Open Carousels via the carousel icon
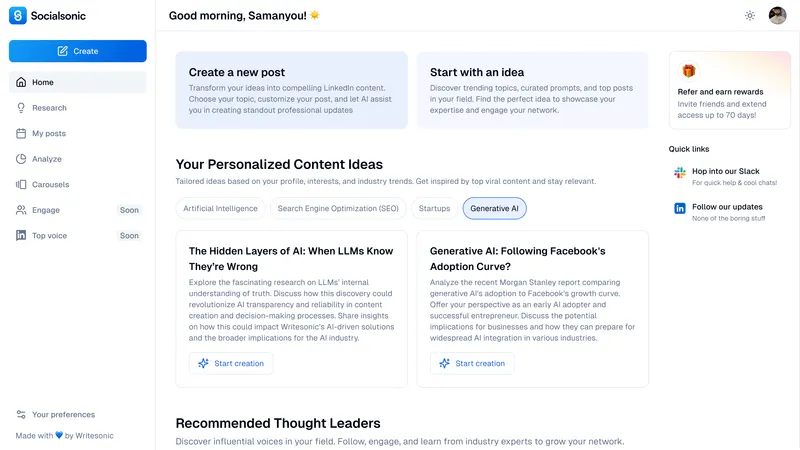The width and height of the screenshot is (800, 450). (21, 184)
